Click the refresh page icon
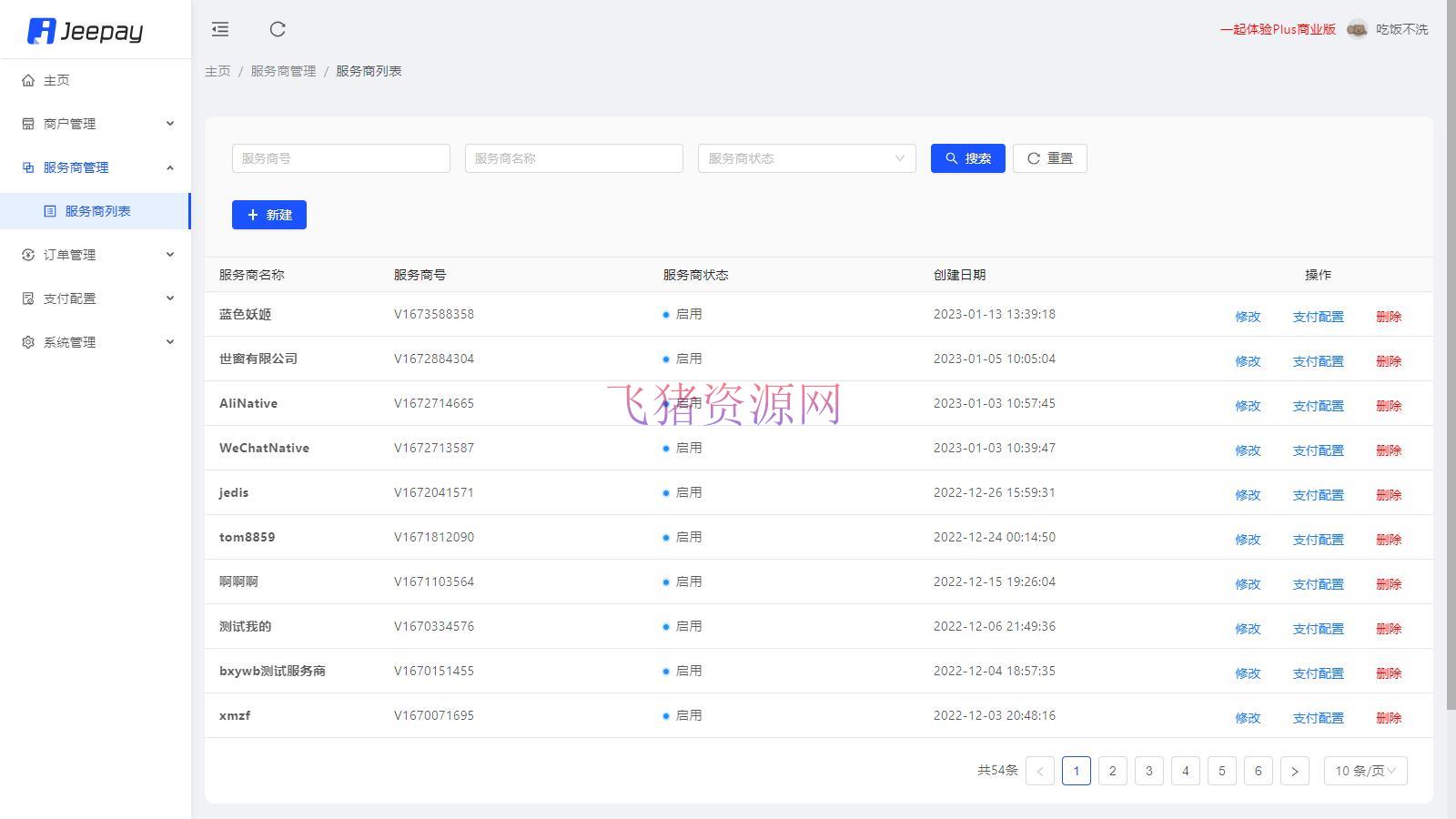This screenshot has width=1456, height=819. [x=278, y=29]
